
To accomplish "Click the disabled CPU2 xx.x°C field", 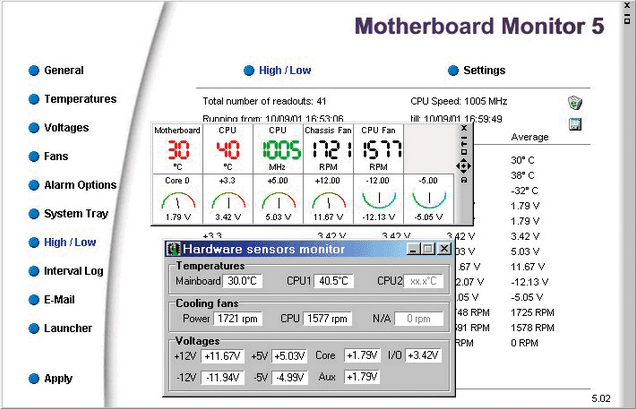I will [423, 281].
